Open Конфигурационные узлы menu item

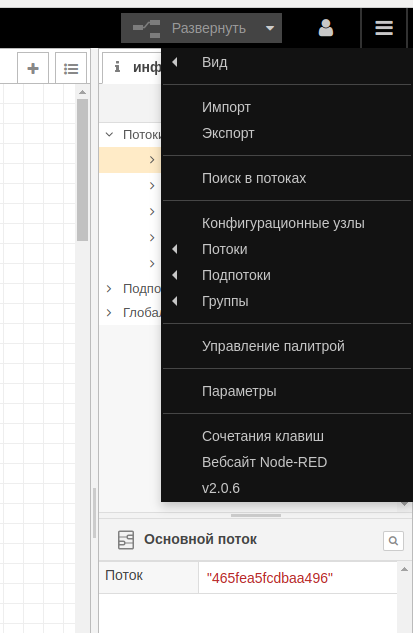(287, 223)
